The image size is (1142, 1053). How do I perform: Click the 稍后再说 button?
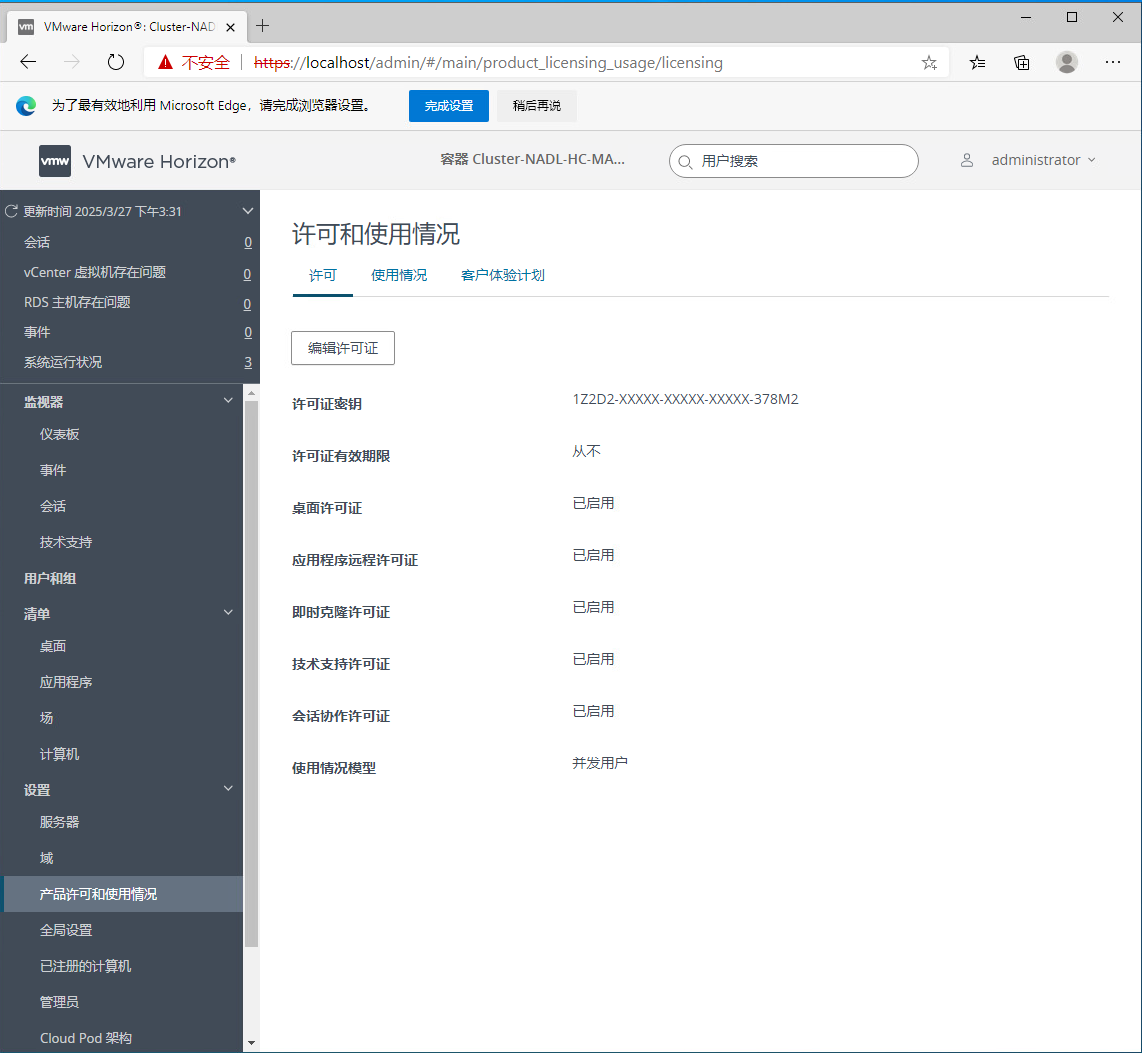coord(537,106)
